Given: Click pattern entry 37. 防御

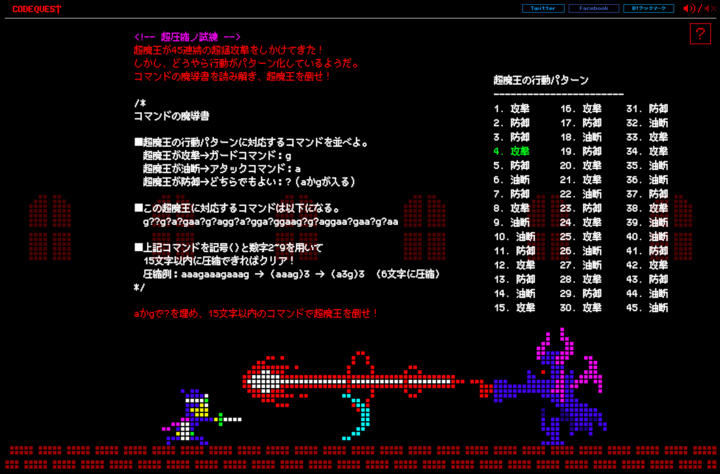Looking at the screenshot, I should (647, 194).
